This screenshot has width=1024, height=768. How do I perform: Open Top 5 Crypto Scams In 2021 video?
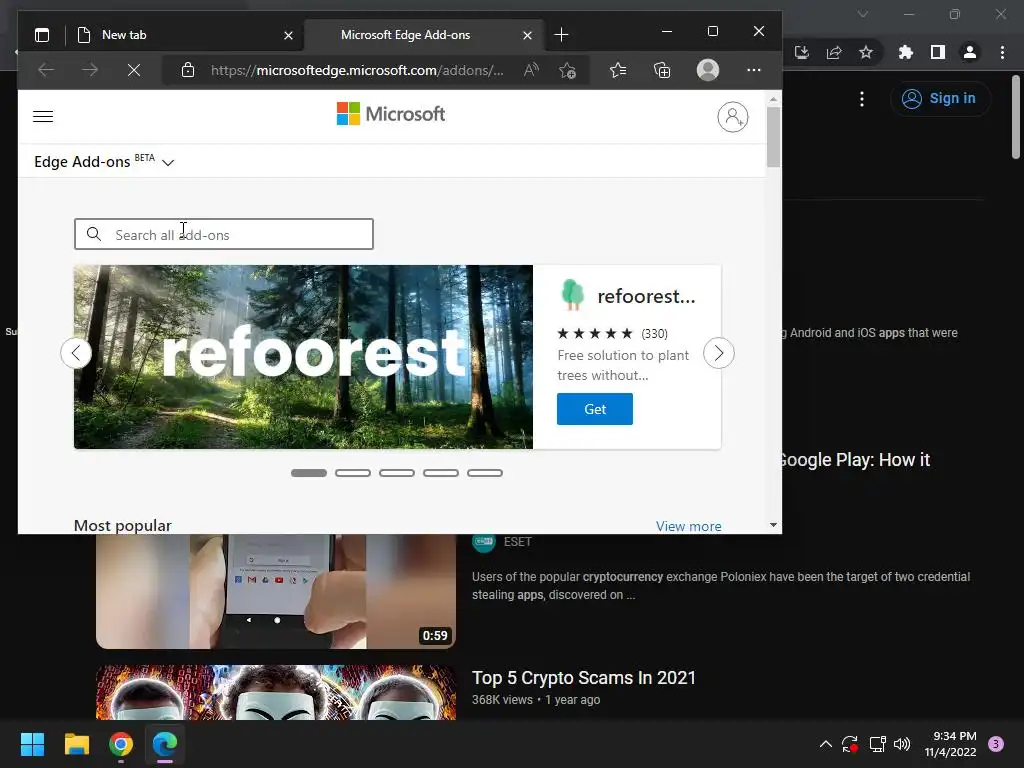coord(584,678)
